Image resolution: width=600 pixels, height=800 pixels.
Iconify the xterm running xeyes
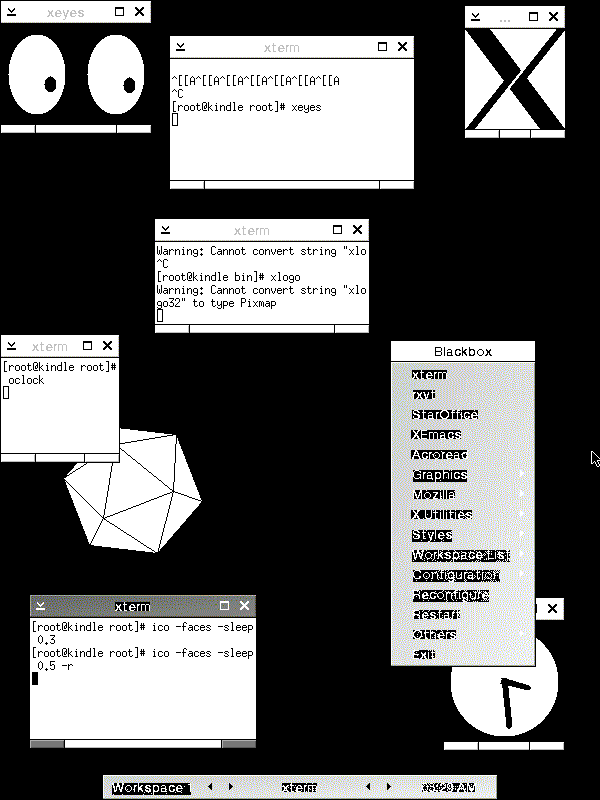click(x=180, y=46)
